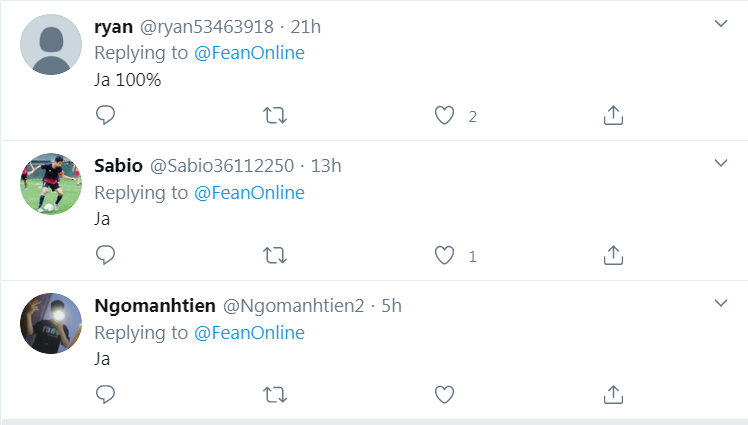This screenshot has width=748, height=425.
Task: Like ryan's tweet
Action: click(x=445, y=116)
